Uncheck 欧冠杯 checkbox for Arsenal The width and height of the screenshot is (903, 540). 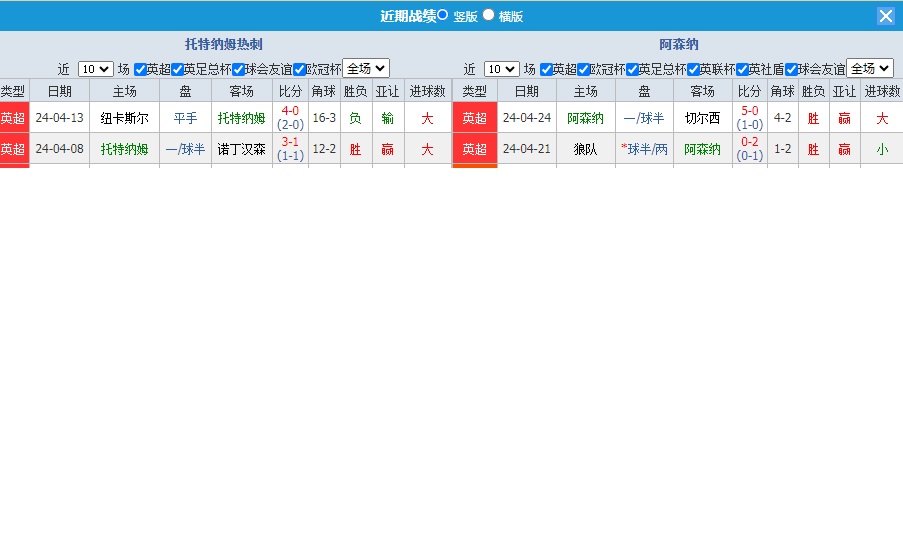(583, 70)
